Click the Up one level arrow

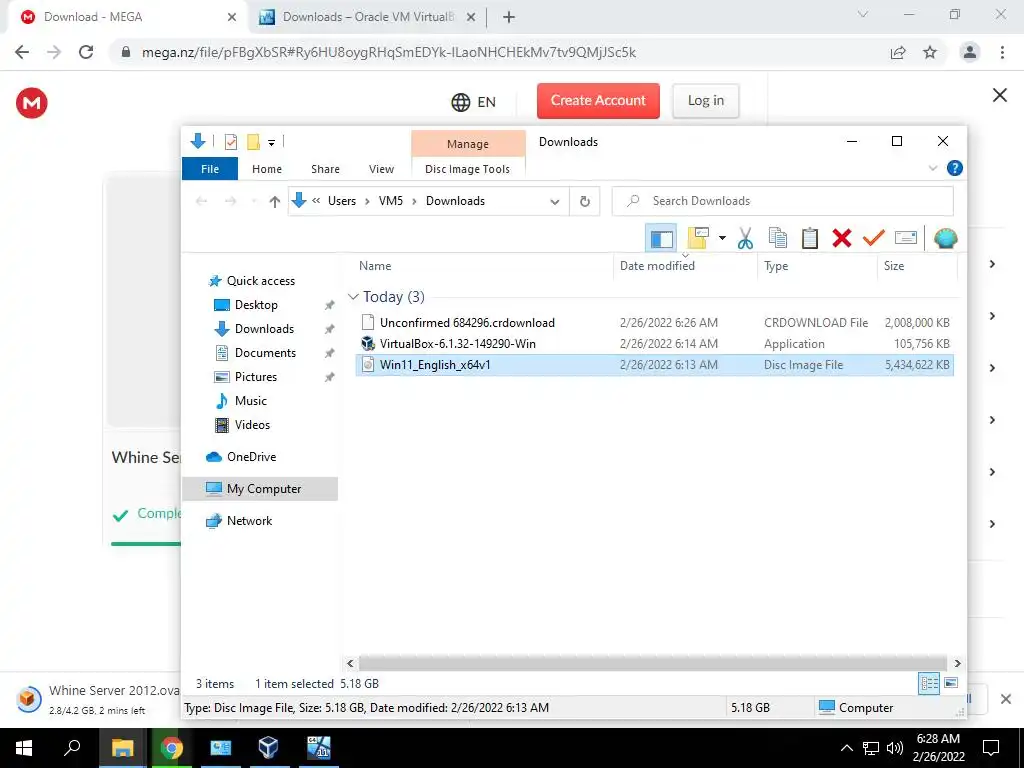pos(274,202)
